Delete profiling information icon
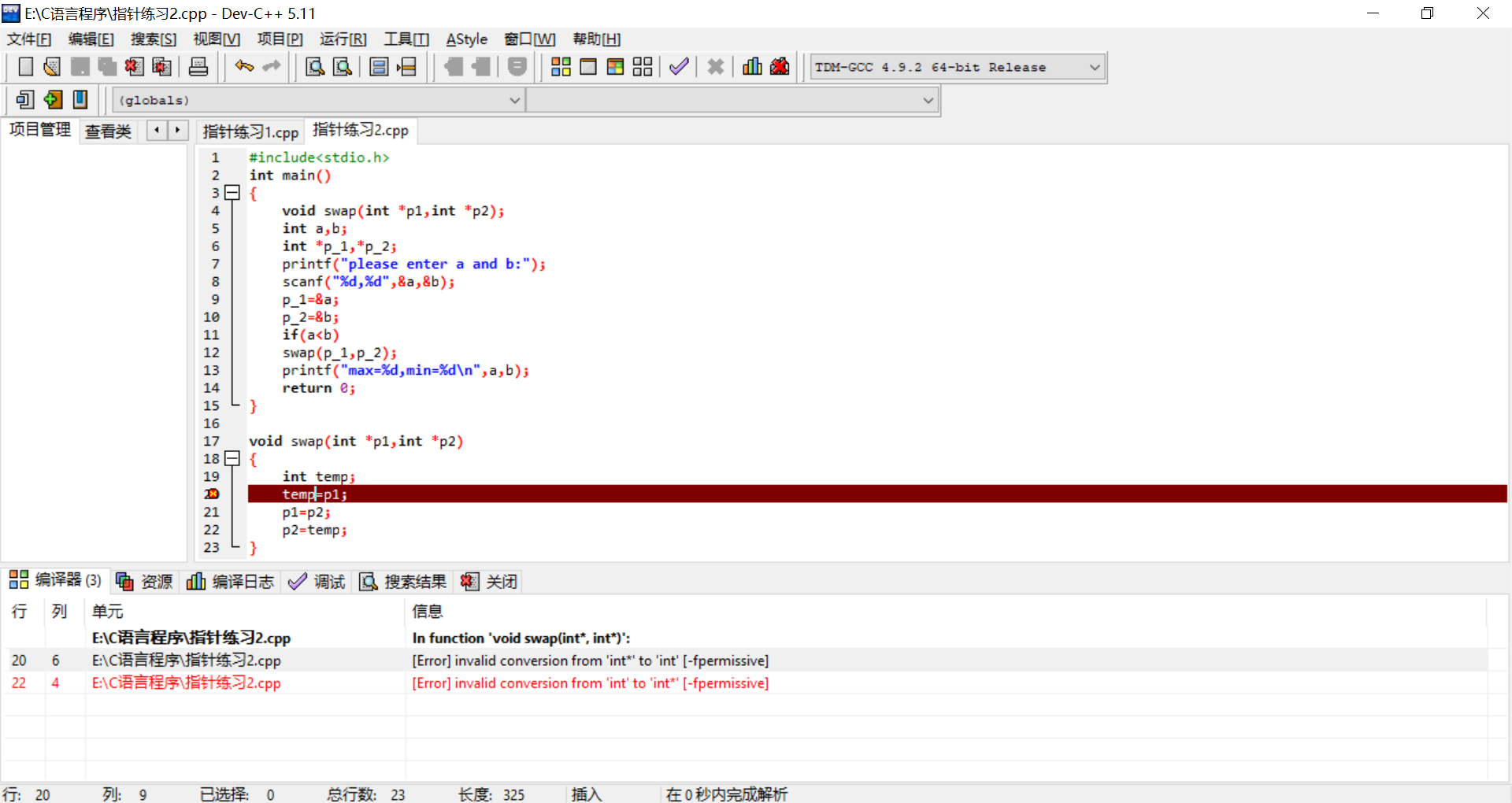1512x803 pixels. [x=780, y=67]
